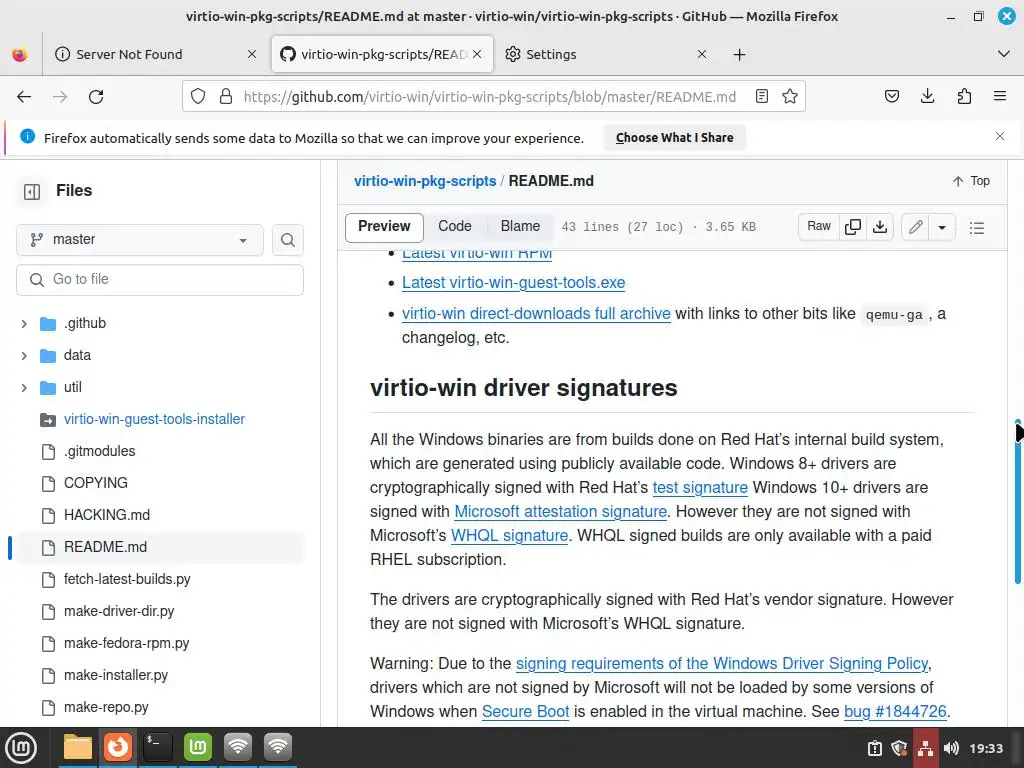This screenshot has height=768, width=1024.
Task: Open virtio-win-guest-tools-installer submodule
Action: 154,419
